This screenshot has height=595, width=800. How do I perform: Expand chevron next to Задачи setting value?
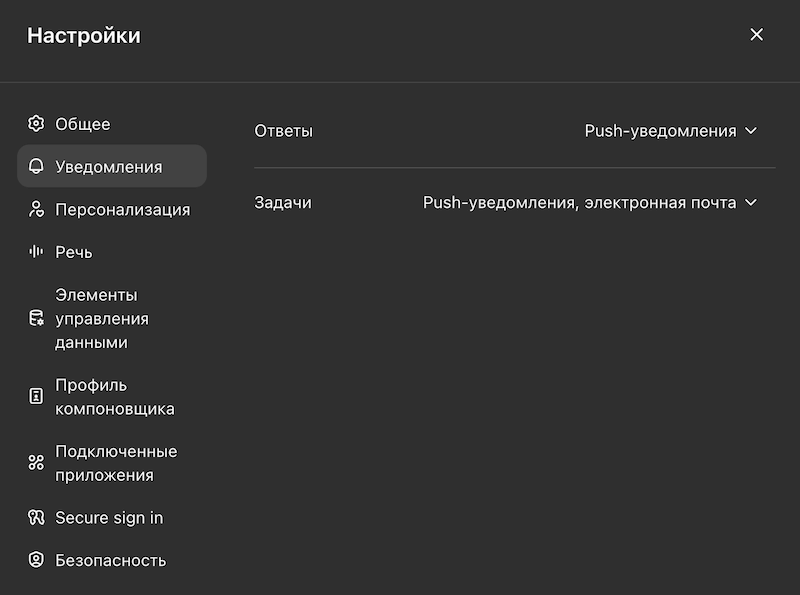point(751,203)
